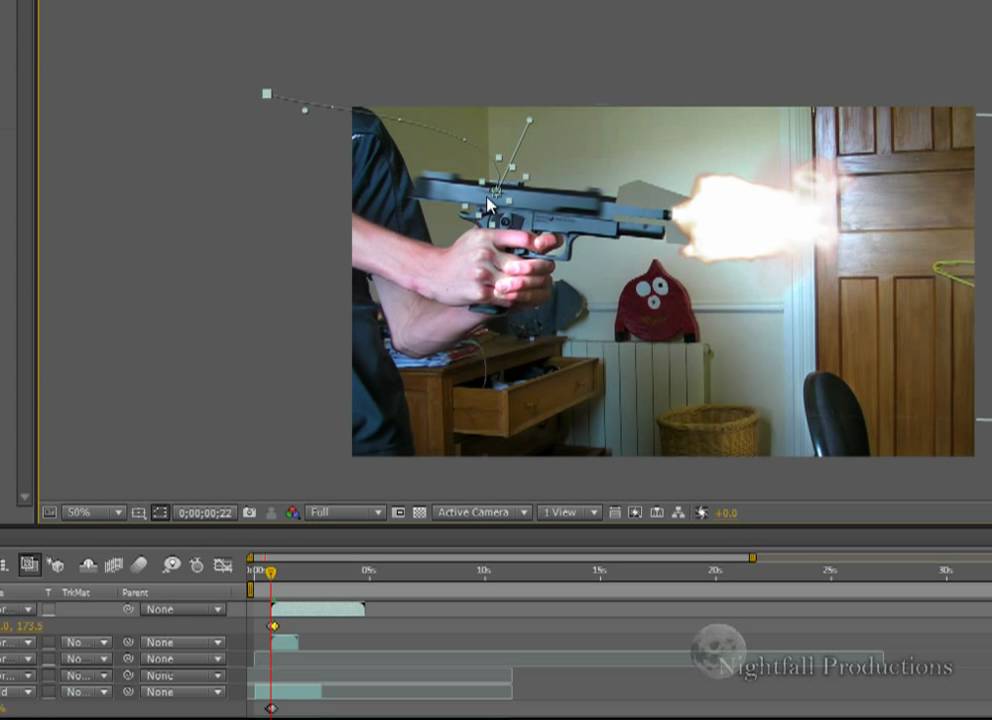Click the TrkMat column header
992x720 pixels.
(x=76, y=593)
